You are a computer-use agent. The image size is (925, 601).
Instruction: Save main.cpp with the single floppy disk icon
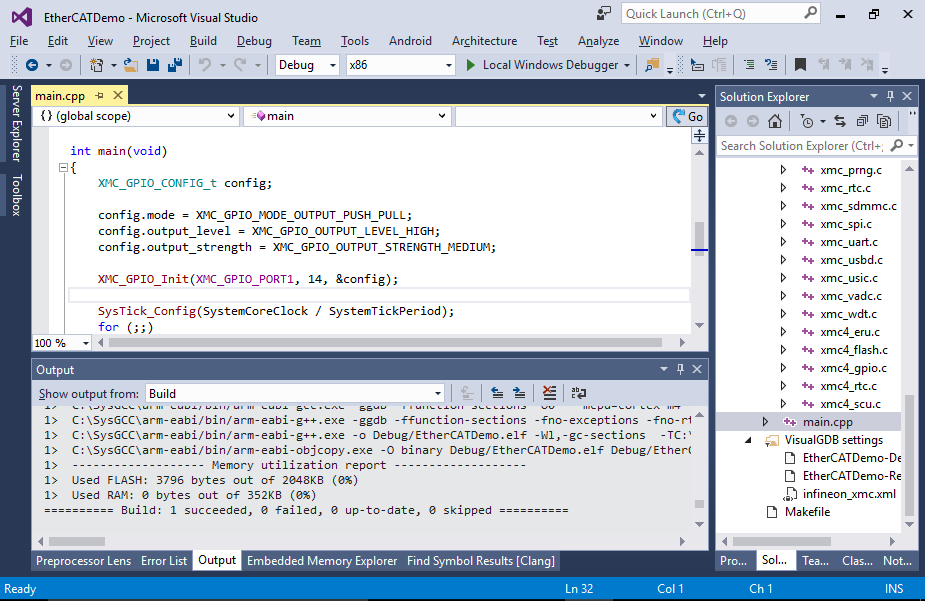[153, 65]
